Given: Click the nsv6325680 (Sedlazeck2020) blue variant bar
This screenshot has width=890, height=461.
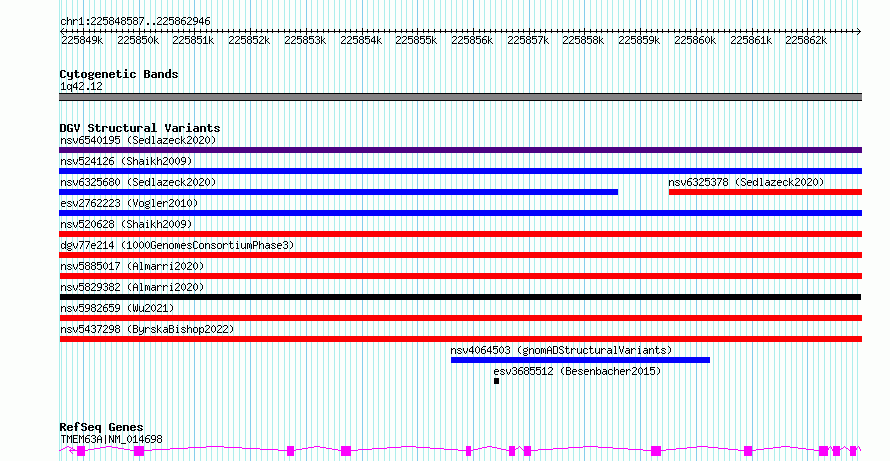Looking at the screenshot, I should 338,192.
